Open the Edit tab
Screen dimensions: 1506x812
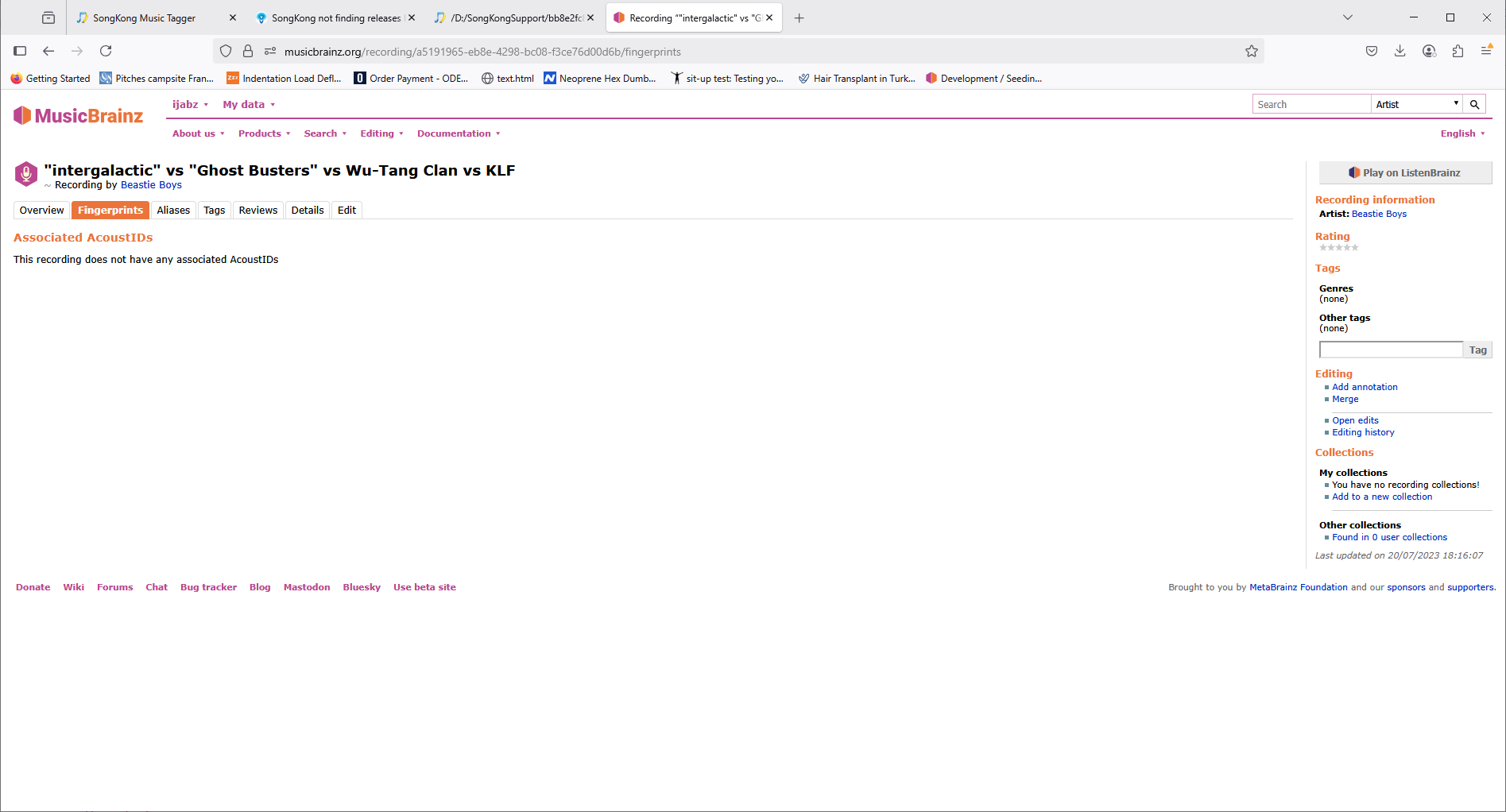pos(346,210)
